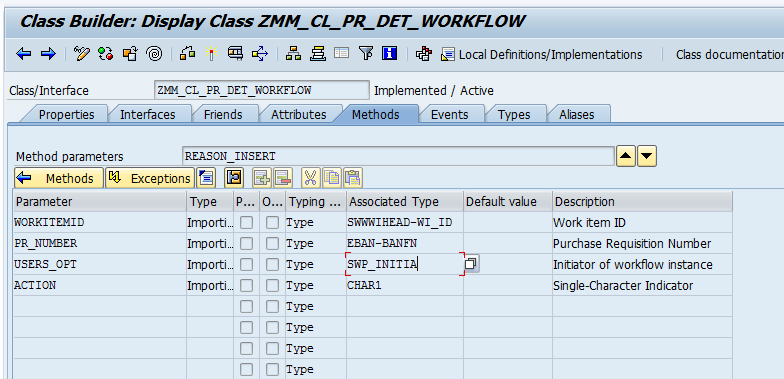Click the Delete row icon
The width and height of the screenshot is (784, 379).
click(x=283, y=178)
